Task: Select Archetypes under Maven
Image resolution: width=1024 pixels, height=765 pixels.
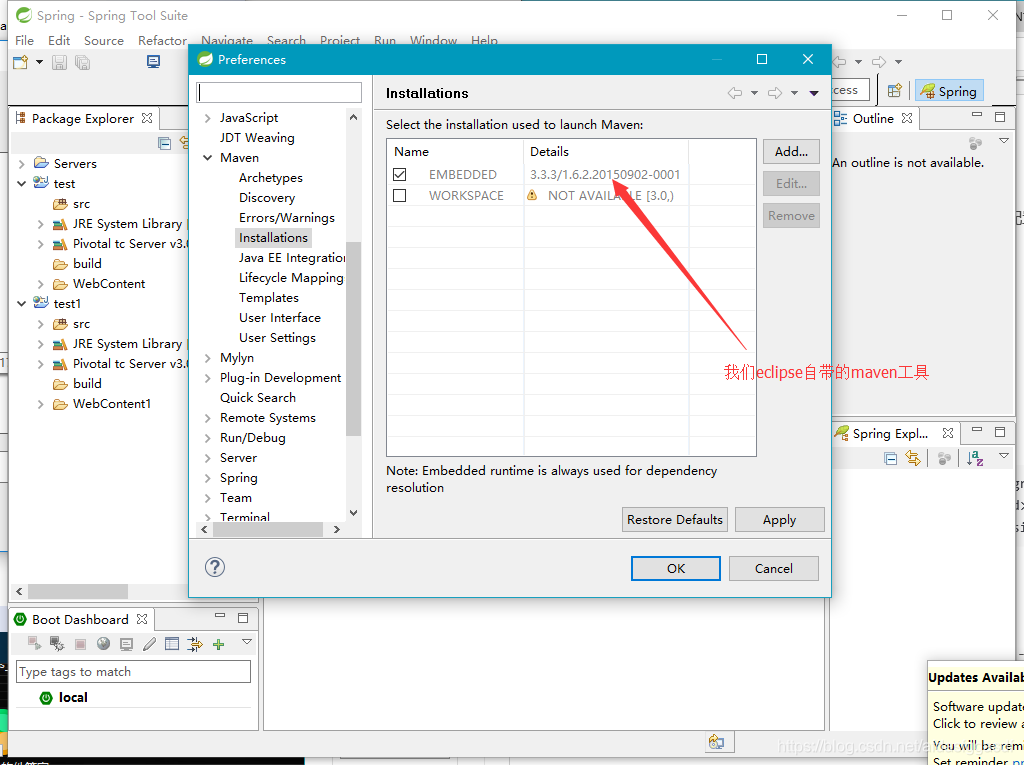Action: [x=270, y=178]
